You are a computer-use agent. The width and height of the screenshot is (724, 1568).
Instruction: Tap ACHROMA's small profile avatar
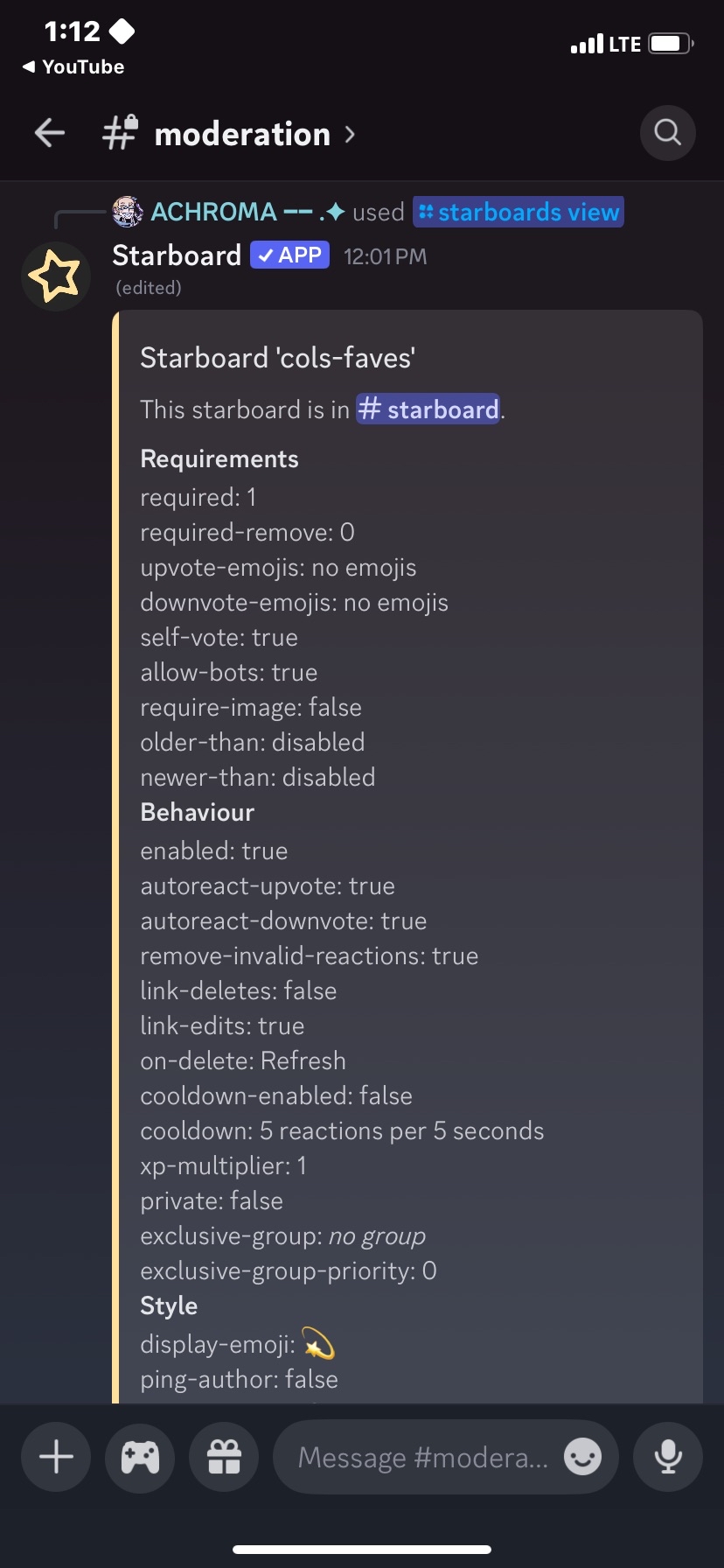[x=128, y=212]
